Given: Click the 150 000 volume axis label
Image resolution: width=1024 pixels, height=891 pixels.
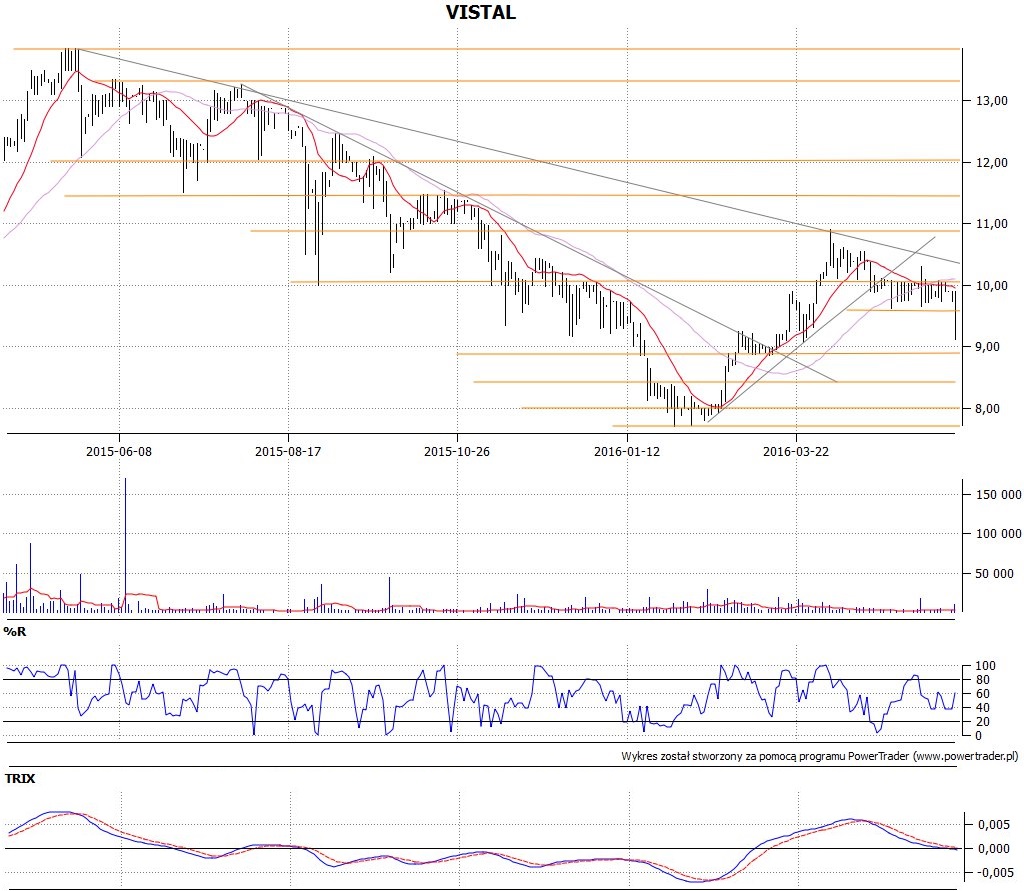Looking at the screenshot, I should [999, 494].
